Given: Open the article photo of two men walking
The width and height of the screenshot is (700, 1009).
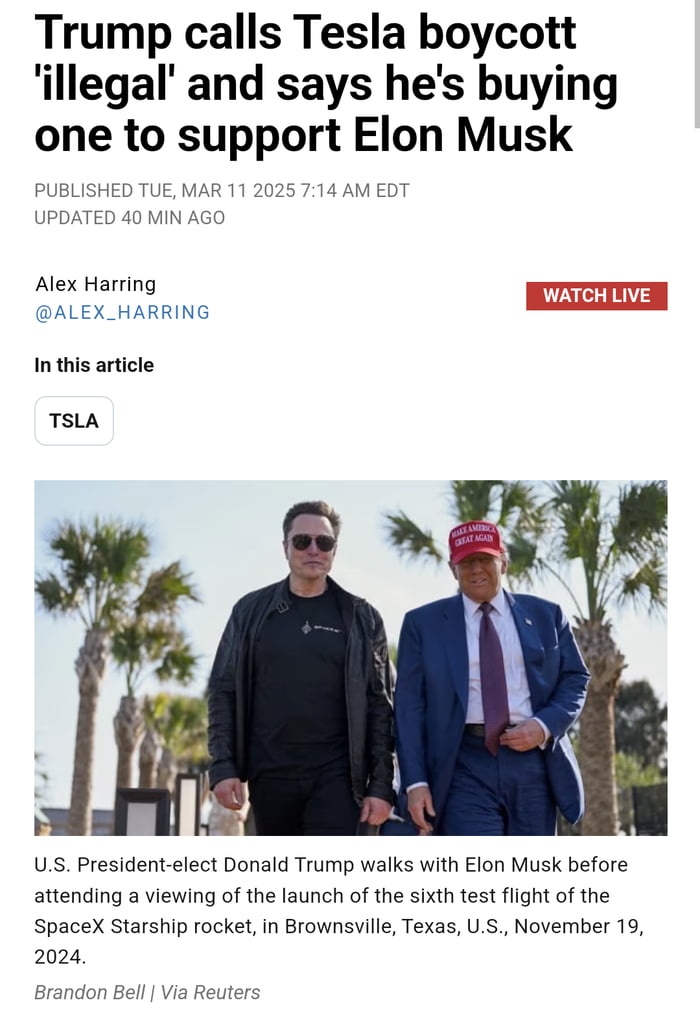Looking at the screenshot, I should 351,658.
